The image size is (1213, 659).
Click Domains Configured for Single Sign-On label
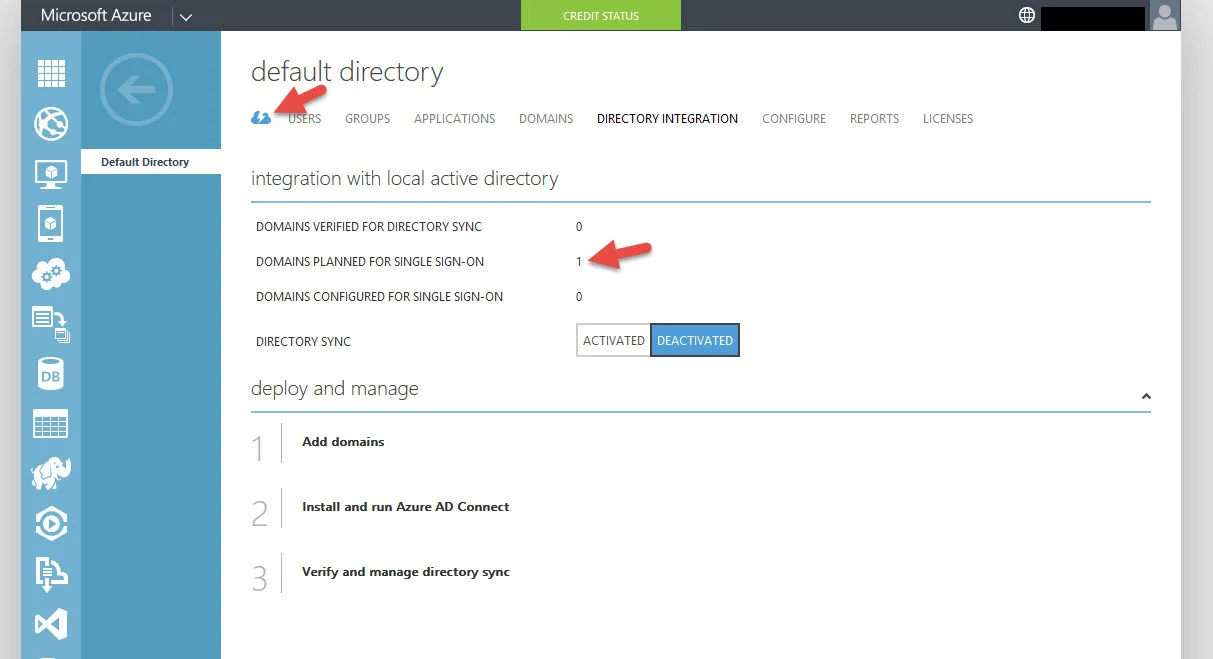(380, 297)
